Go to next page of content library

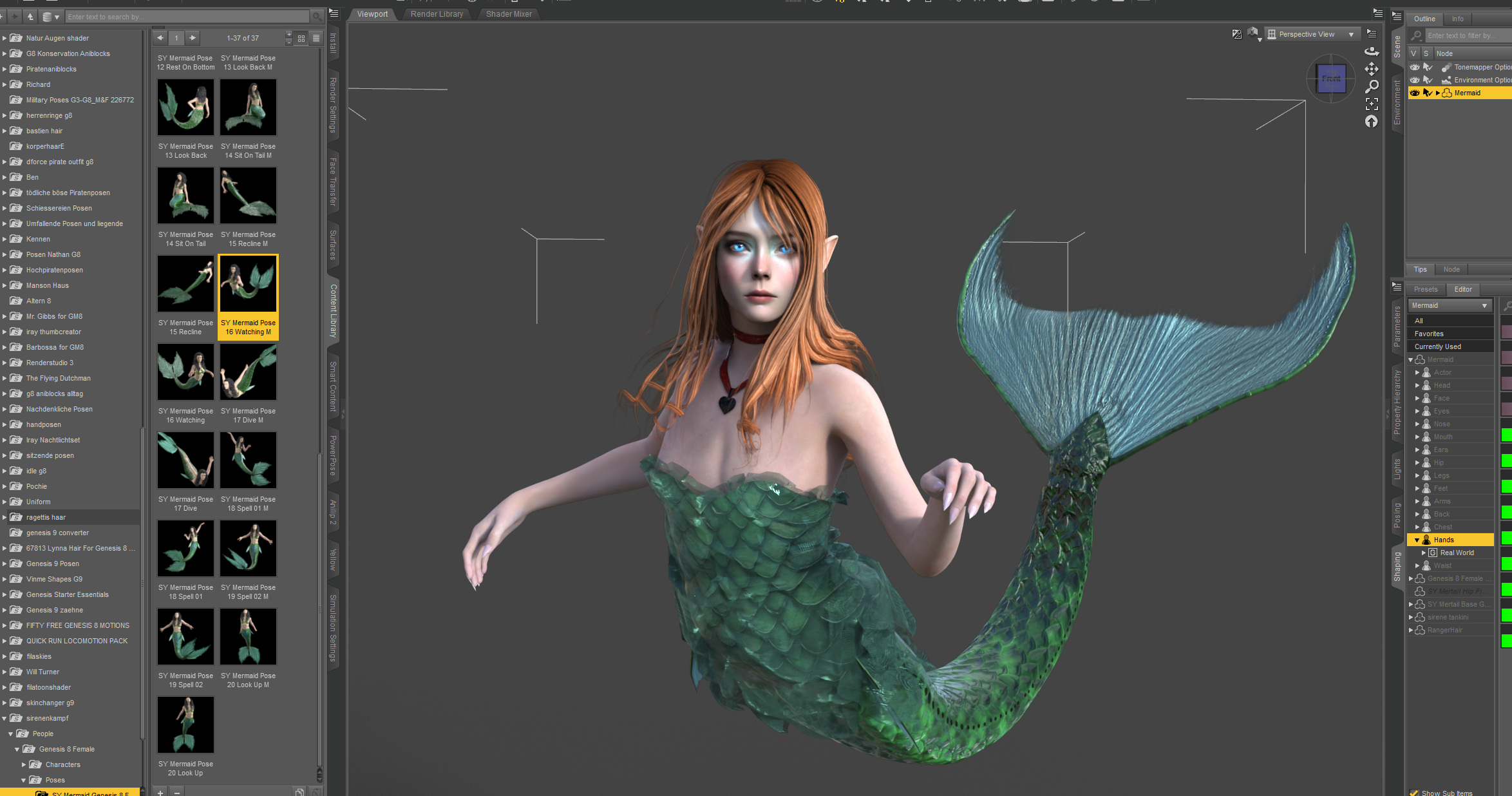[x=192, y=38]
